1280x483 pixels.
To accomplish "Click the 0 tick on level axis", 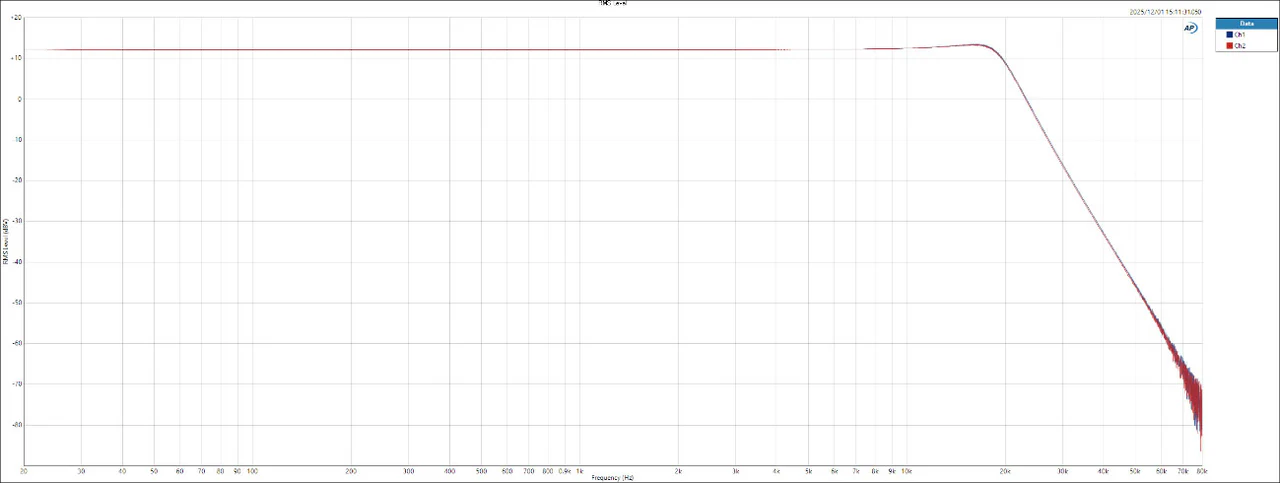I will click(x=19, y=99).
